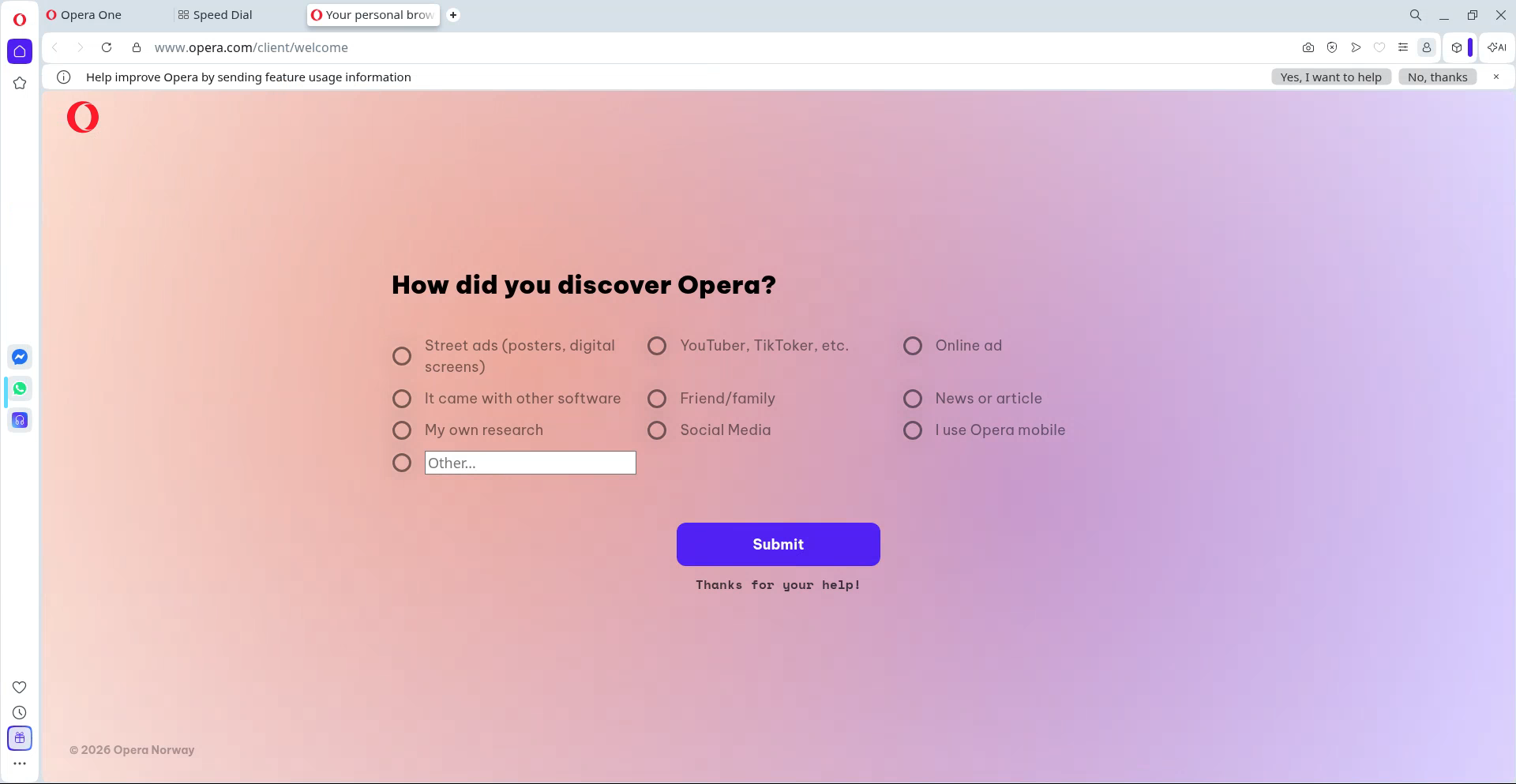Image resolution: width=1516 pixels, height=784 pixels.
Task: Open a new tab with the plus button
Action: point(453,15)
